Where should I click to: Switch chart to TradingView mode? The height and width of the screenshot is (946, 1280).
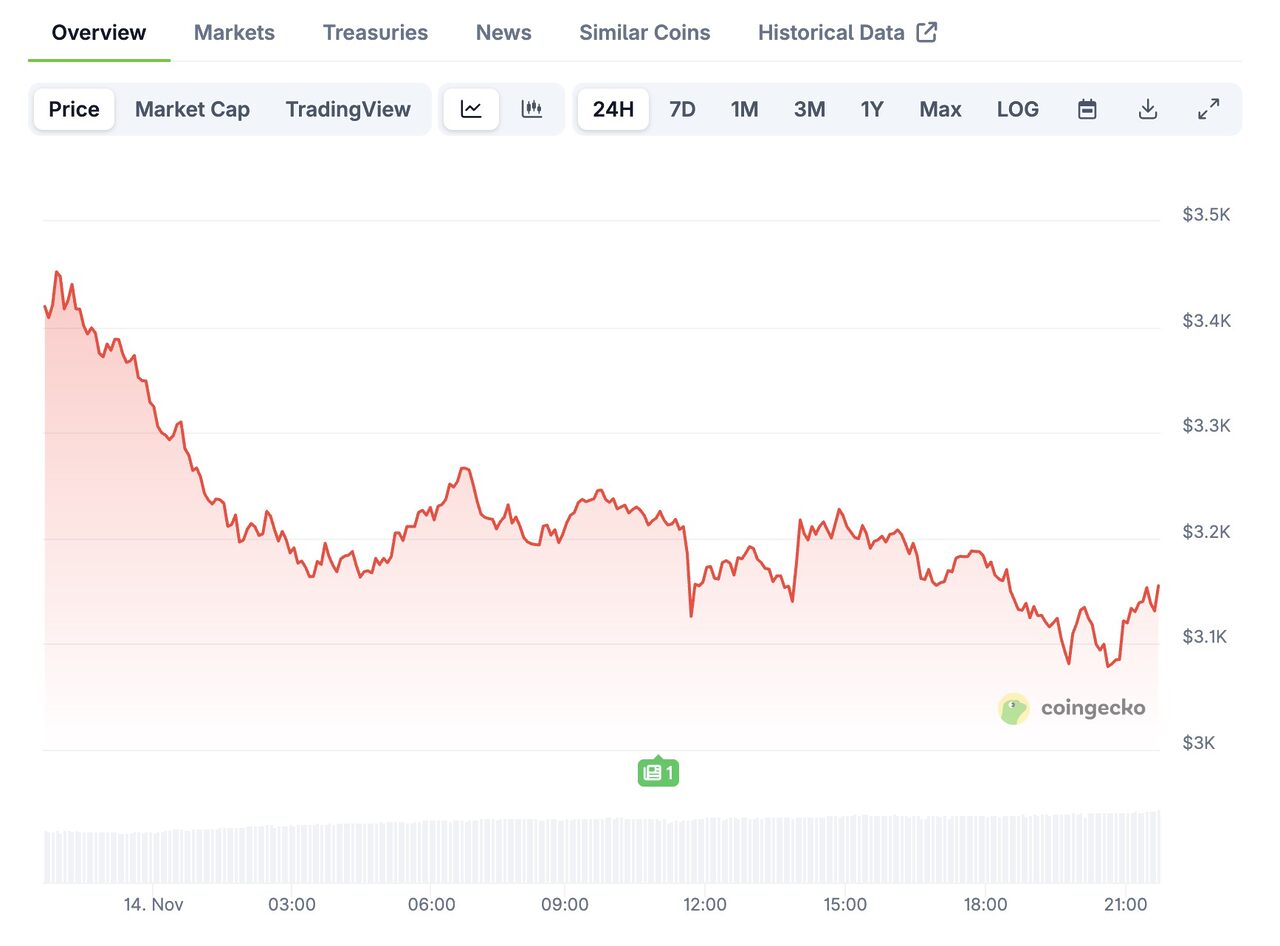348,109
